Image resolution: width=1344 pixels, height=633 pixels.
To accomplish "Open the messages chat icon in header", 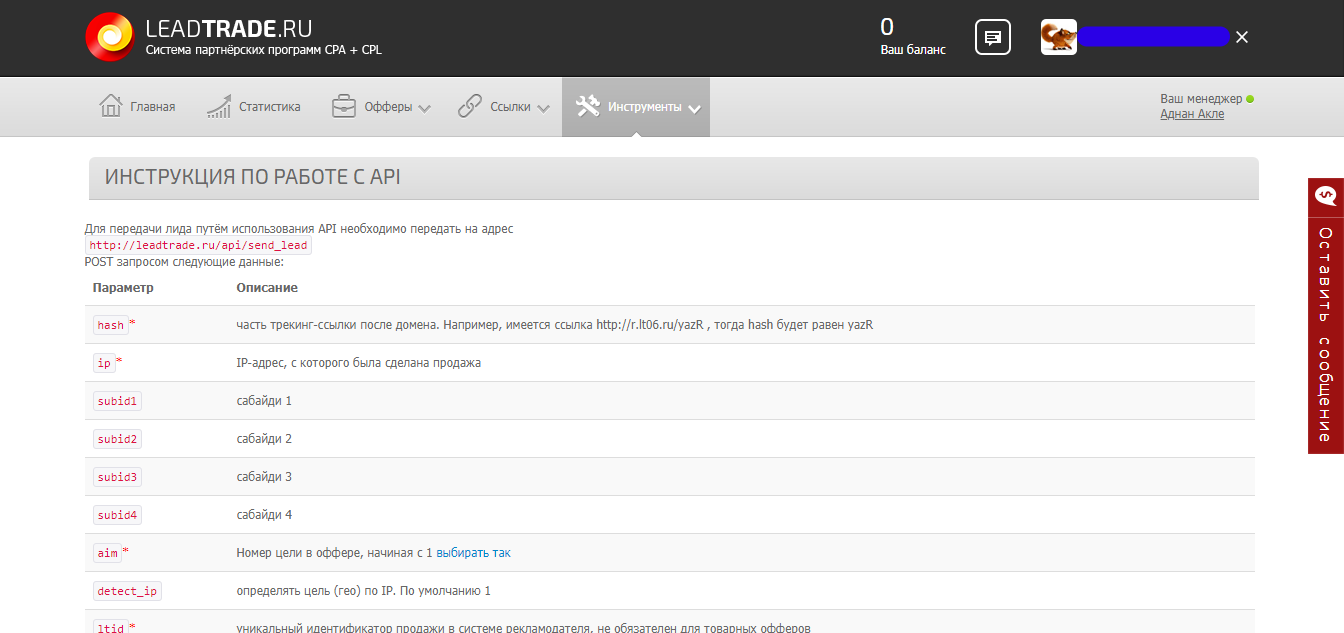I will [x=992, y=38].
